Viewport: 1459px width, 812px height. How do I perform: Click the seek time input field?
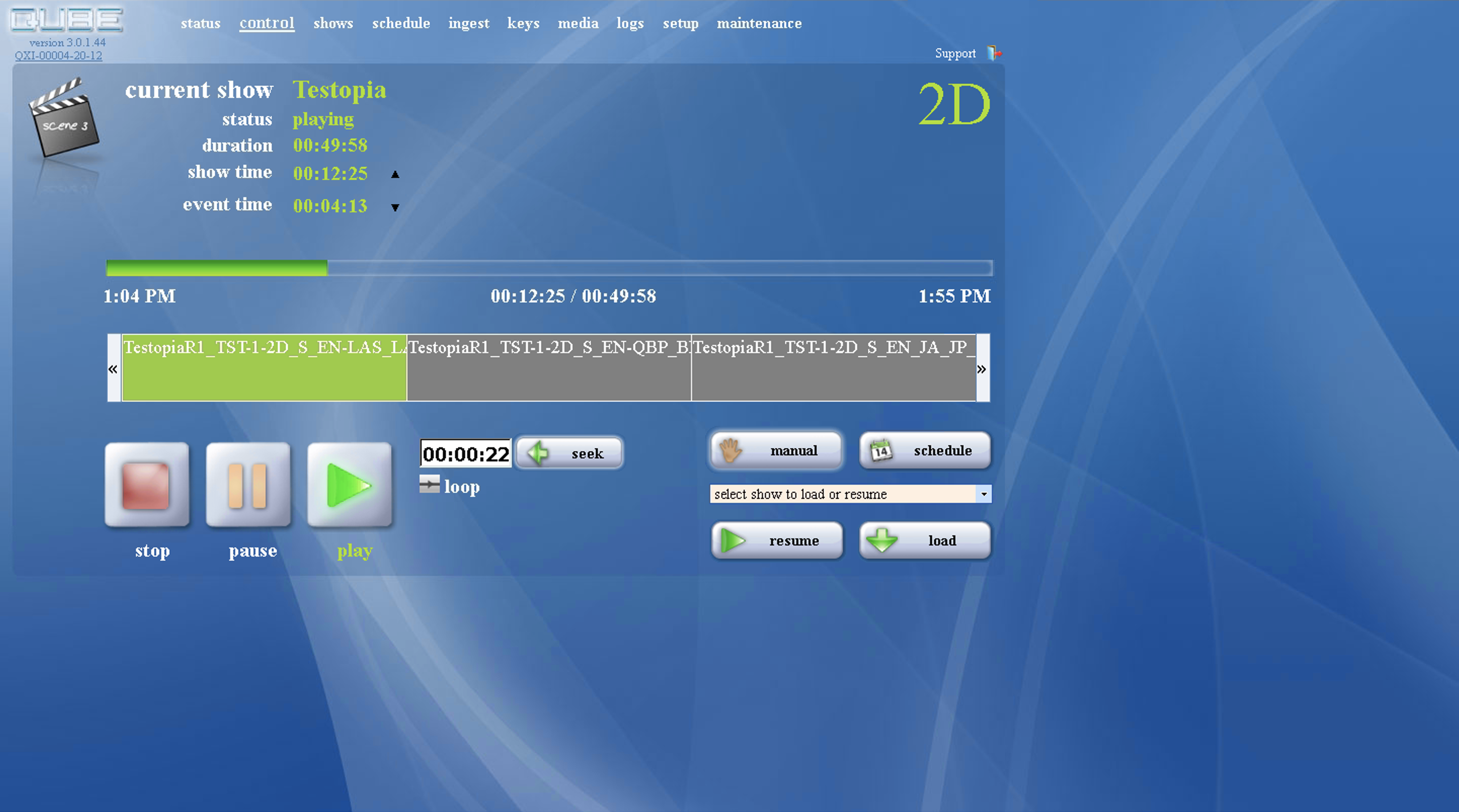click(x=466, y=453)
